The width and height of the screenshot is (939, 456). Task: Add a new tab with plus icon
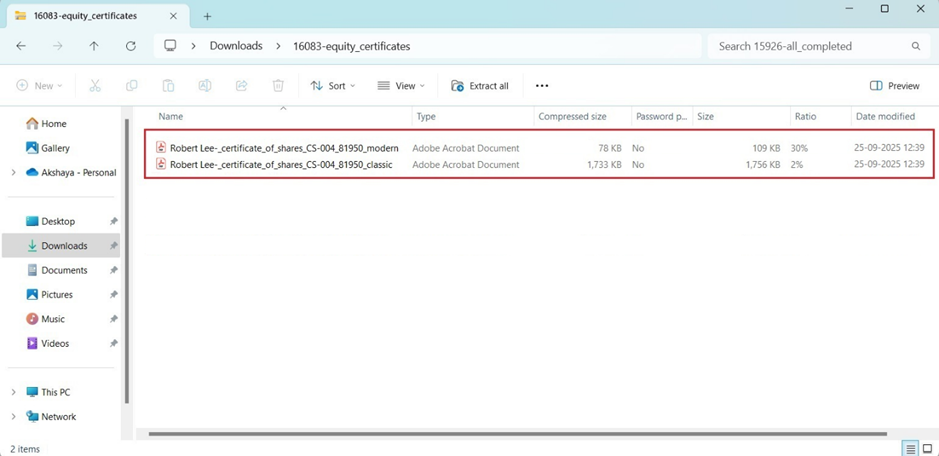pos(208,16)
